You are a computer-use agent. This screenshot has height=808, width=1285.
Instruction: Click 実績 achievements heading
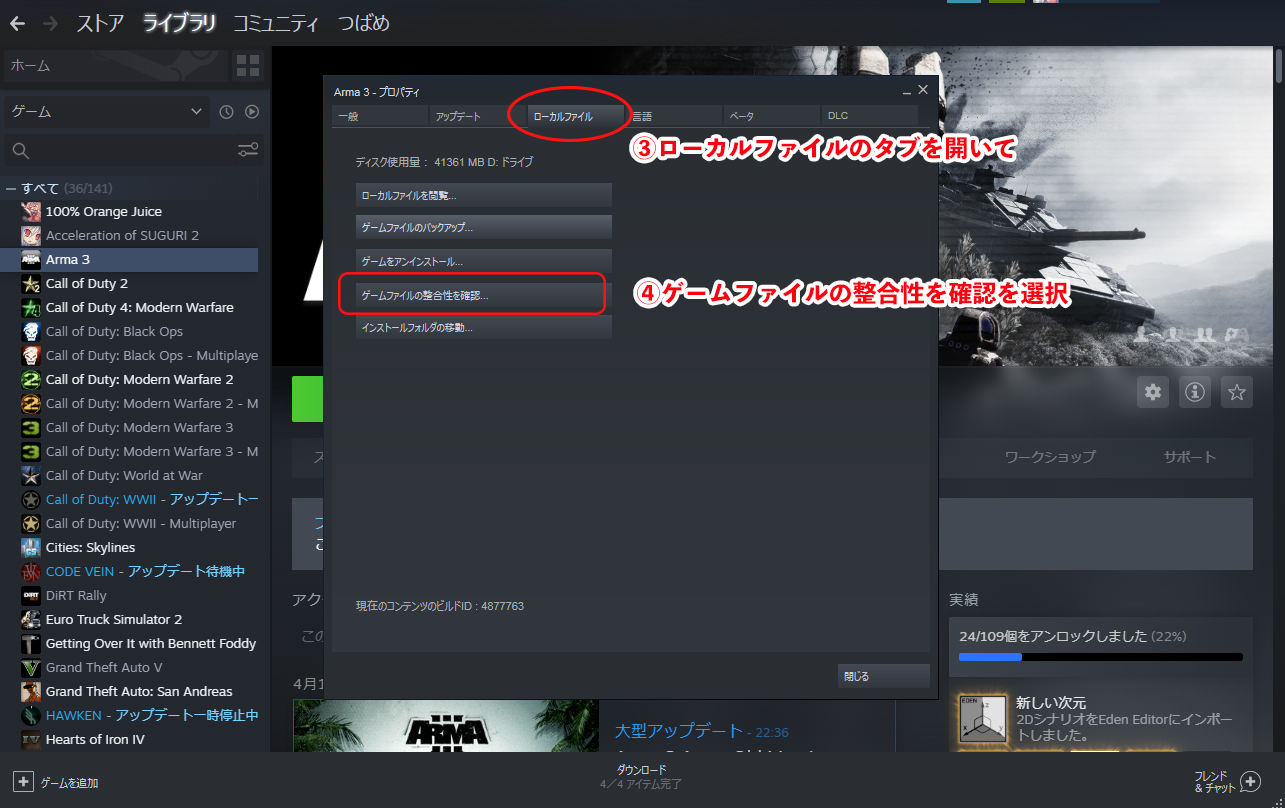(963, 600)
